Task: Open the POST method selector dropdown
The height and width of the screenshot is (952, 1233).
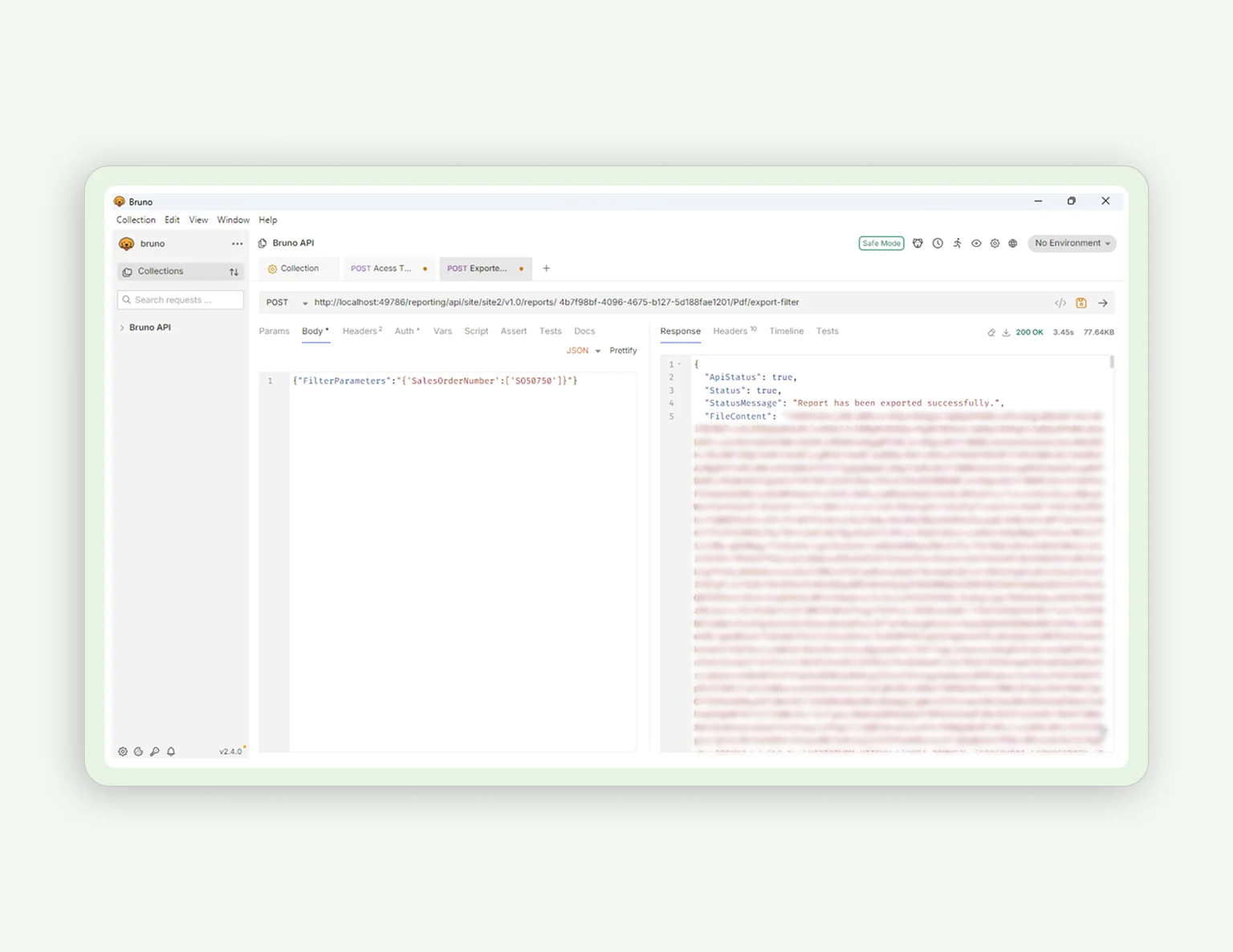Action: click(x=285, y=303)
